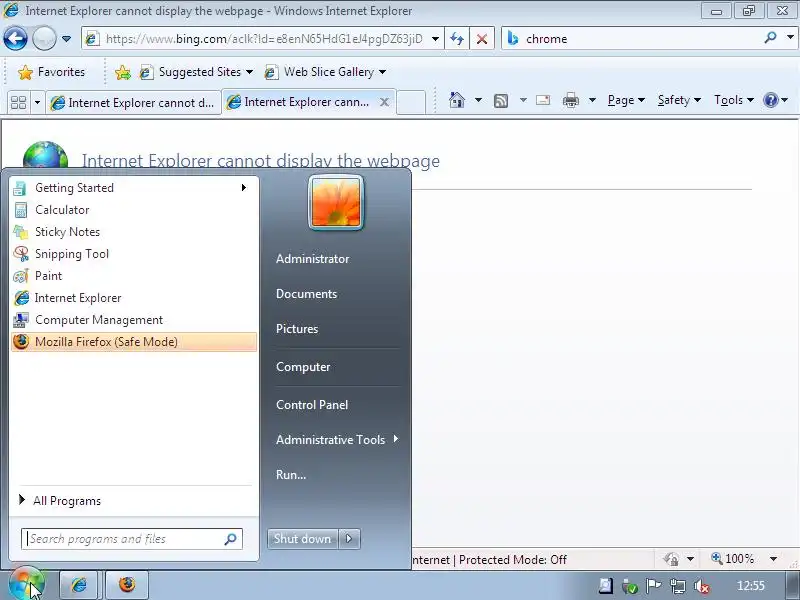Viewport: 800px width, 600px height.
Task: Open shut down options arrow
Action: (349, 539)
